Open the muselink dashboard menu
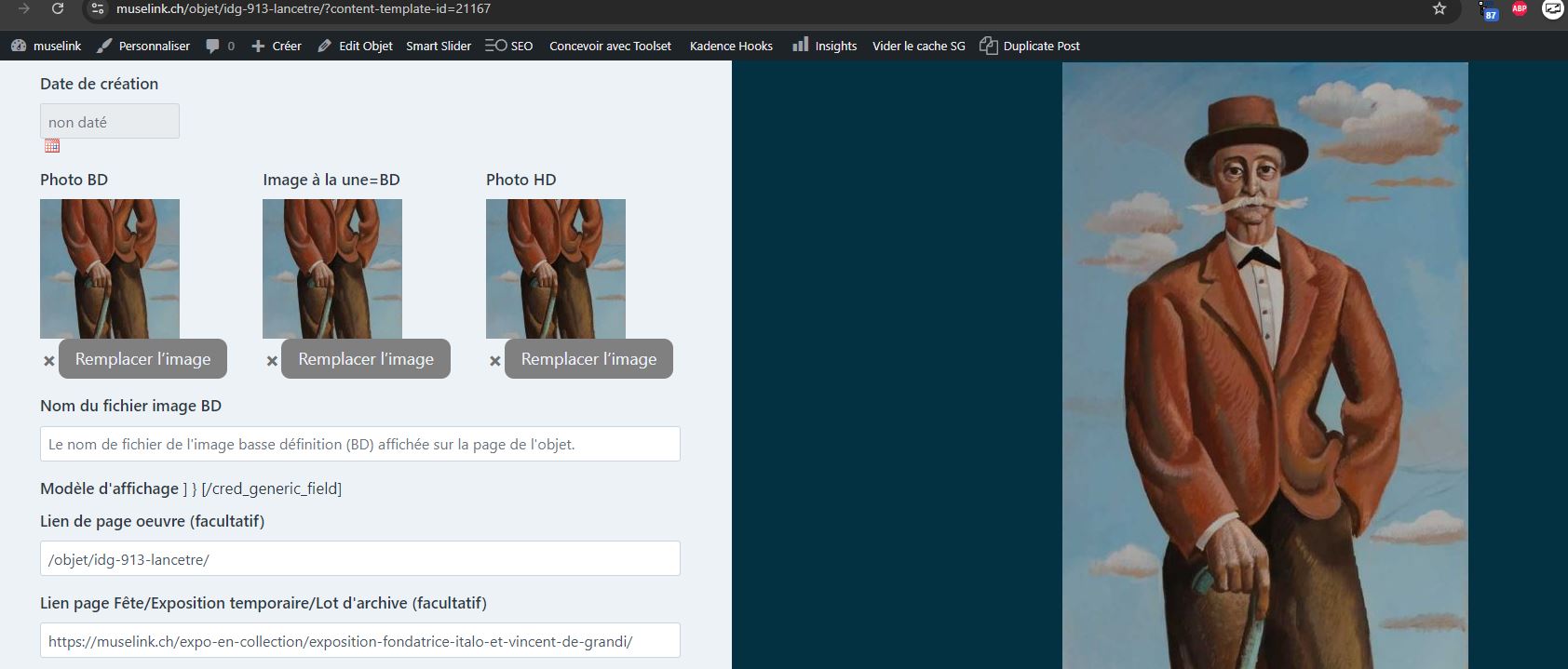Image resolution: width=1568 pixels, height=669 pixels. (47, 46)
